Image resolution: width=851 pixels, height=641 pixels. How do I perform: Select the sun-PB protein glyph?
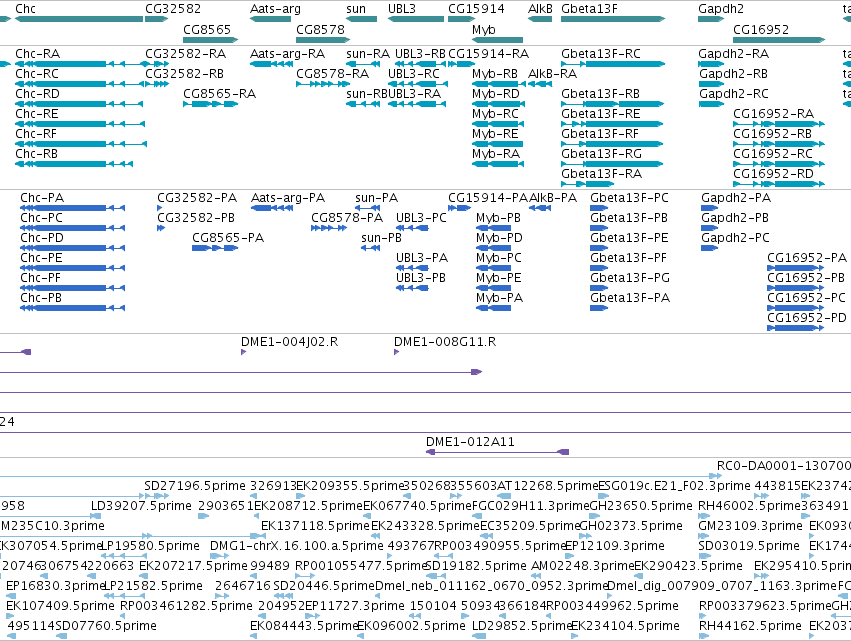point(371,248)
